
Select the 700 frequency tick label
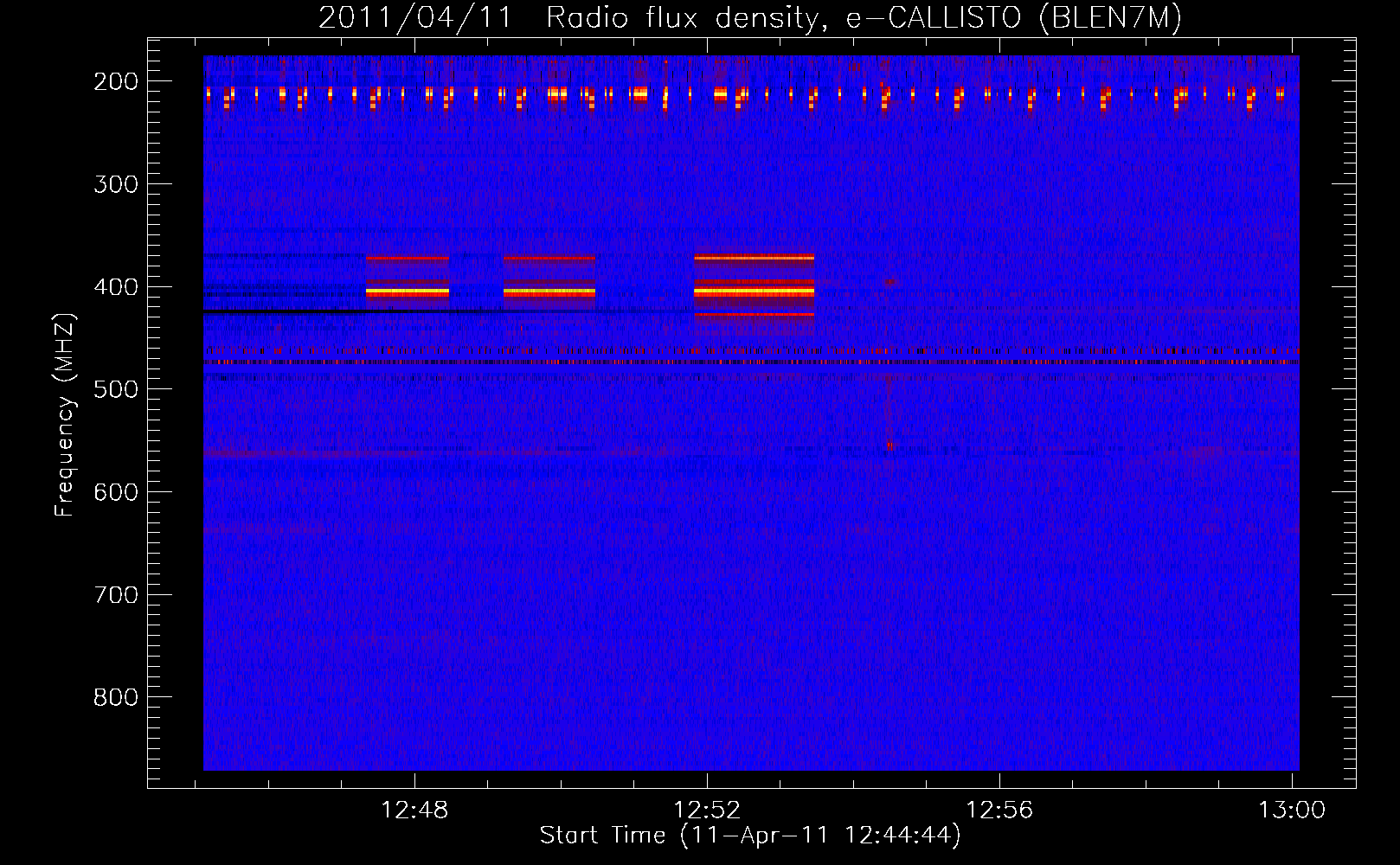[116, 595]
